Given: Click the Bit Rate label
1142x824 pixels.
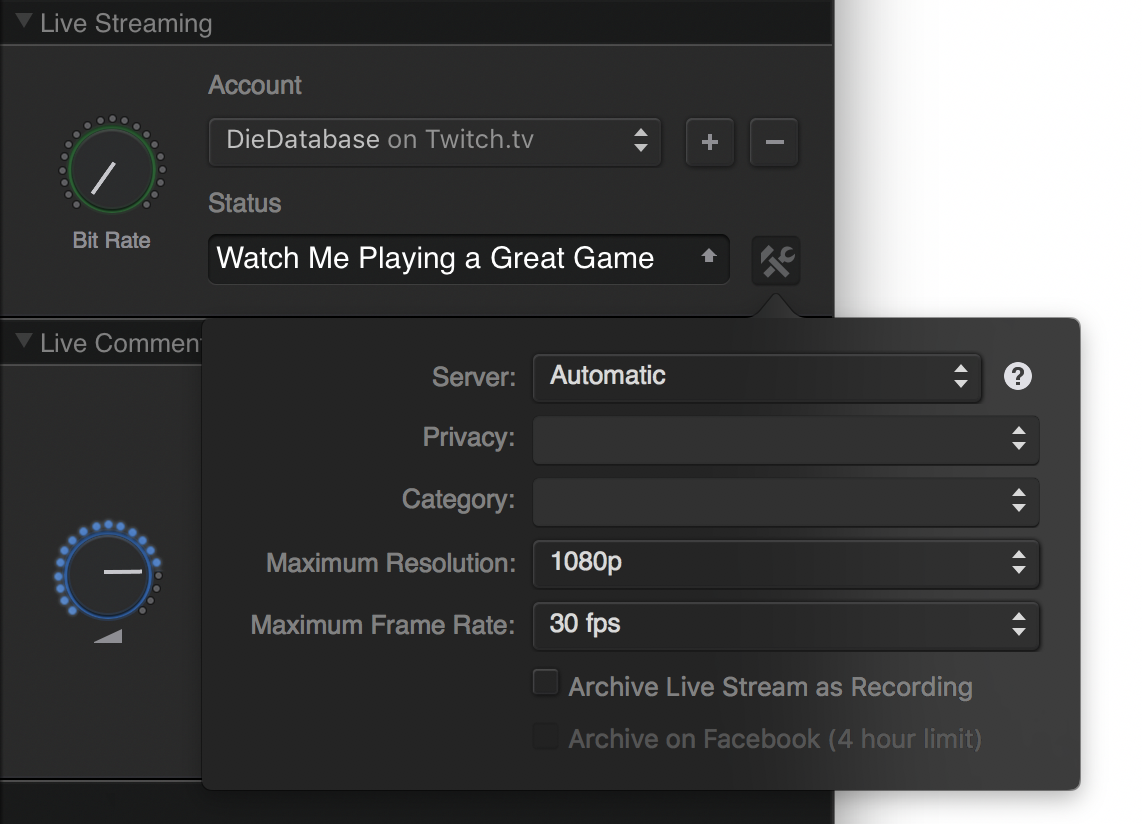Looking at the screenshot, I should [111, 240].
